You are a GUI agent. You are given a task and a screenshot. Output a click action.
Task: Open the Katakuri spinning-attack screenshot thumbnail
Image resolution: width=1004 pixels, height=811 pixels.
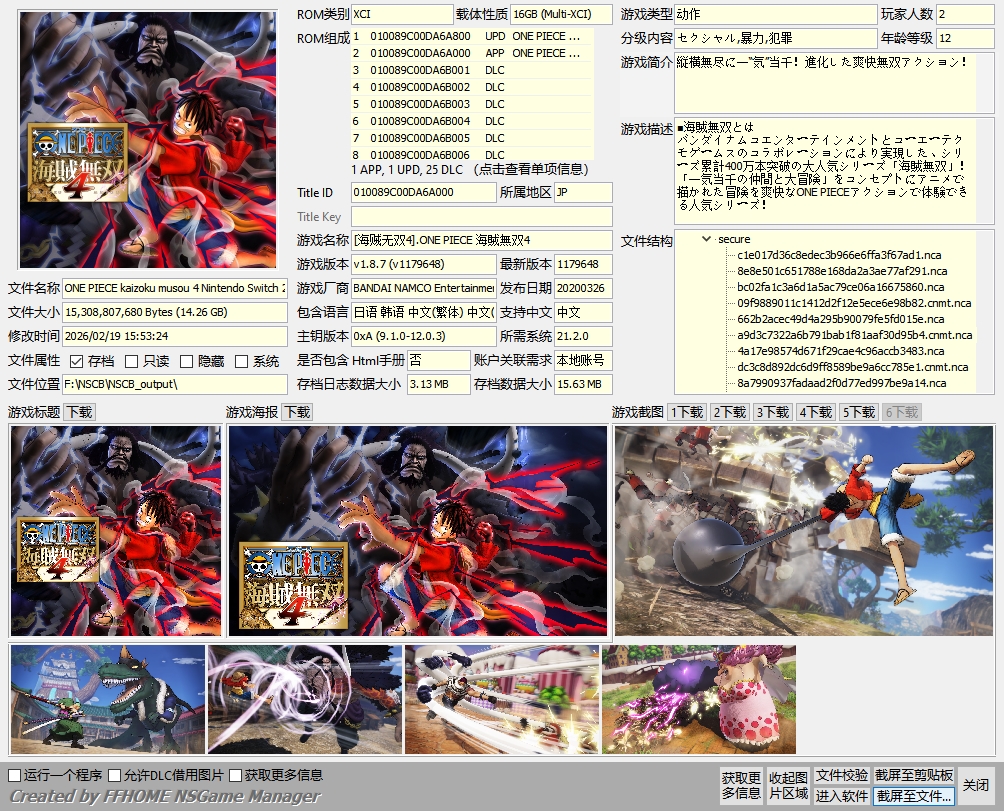pyautogui.click(x=502, y=699)
